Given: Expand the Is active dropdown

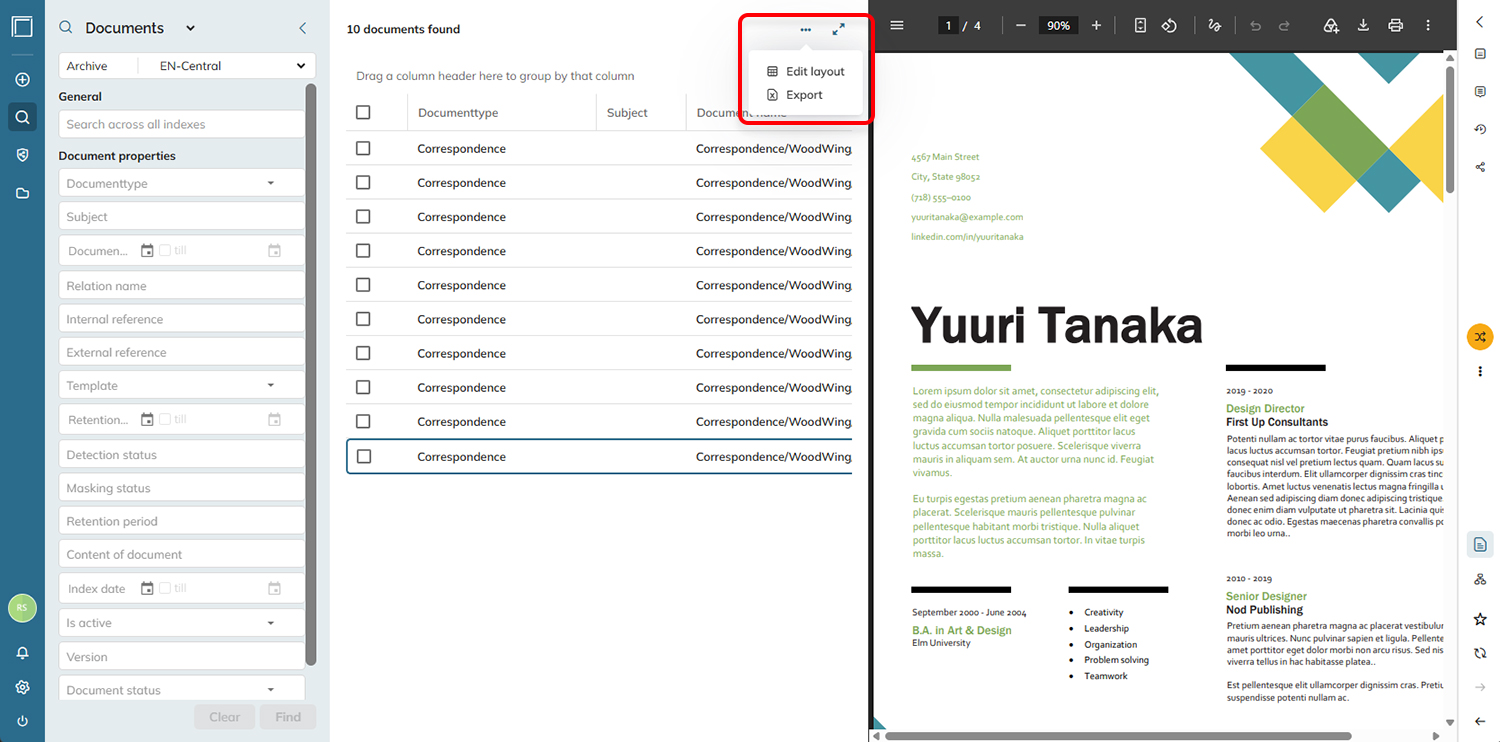Looking at the screenshot, I should [x=271, y=623].
